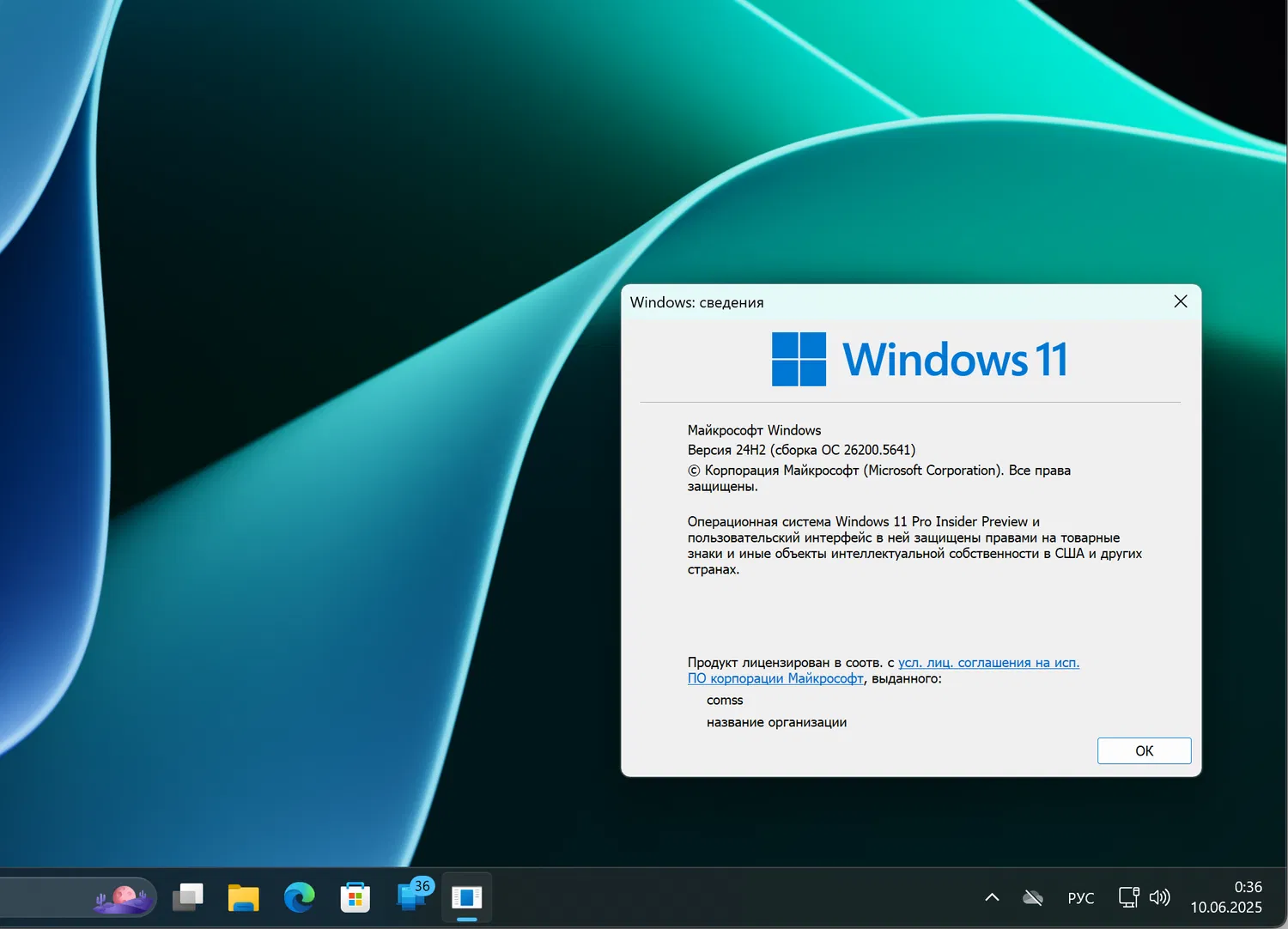
Task: Open Task View from the taskbar
Action: click(187, 897)
